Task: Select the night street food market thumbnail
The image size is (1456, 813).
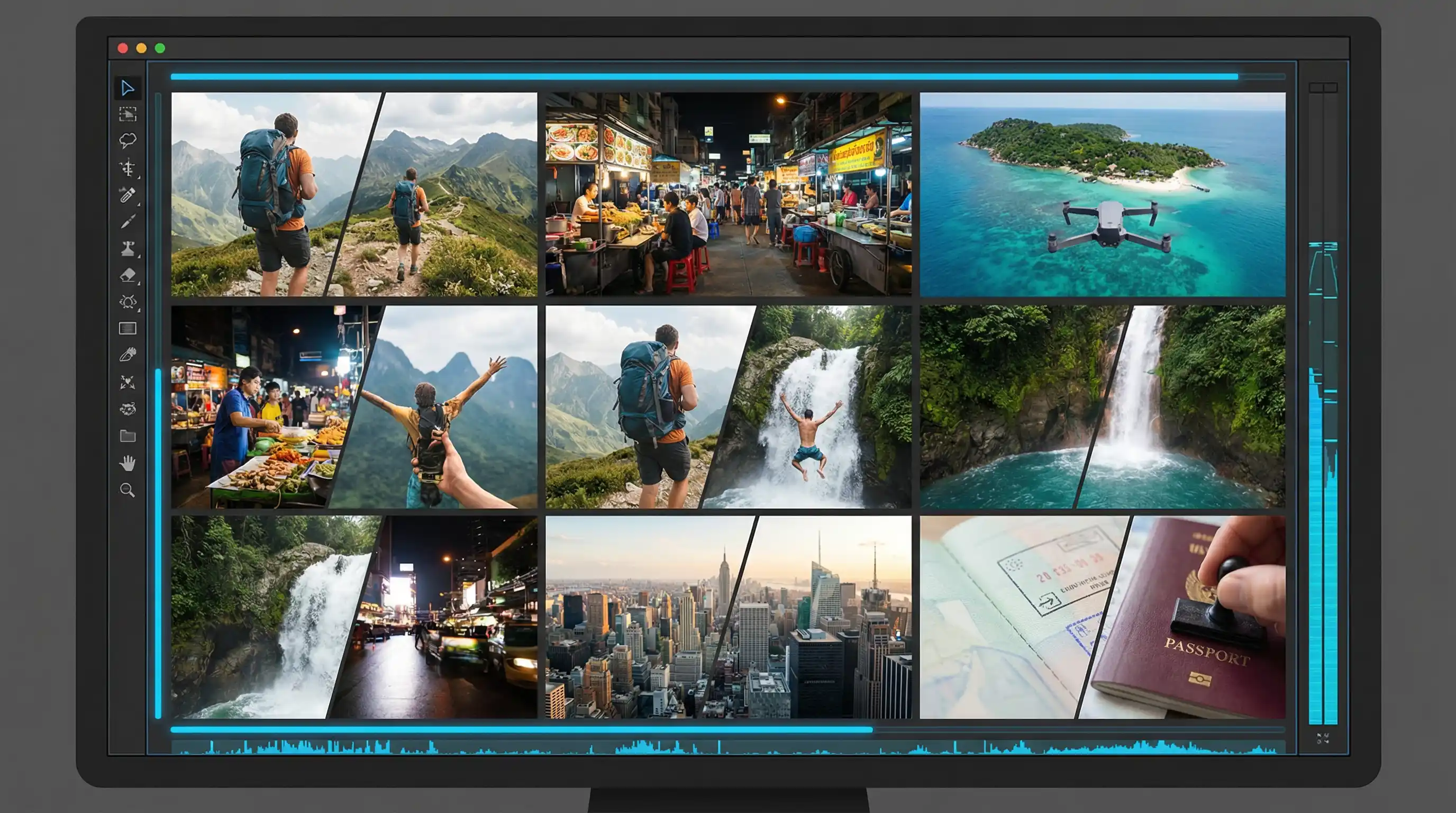Action: click(x=728, y=194)
